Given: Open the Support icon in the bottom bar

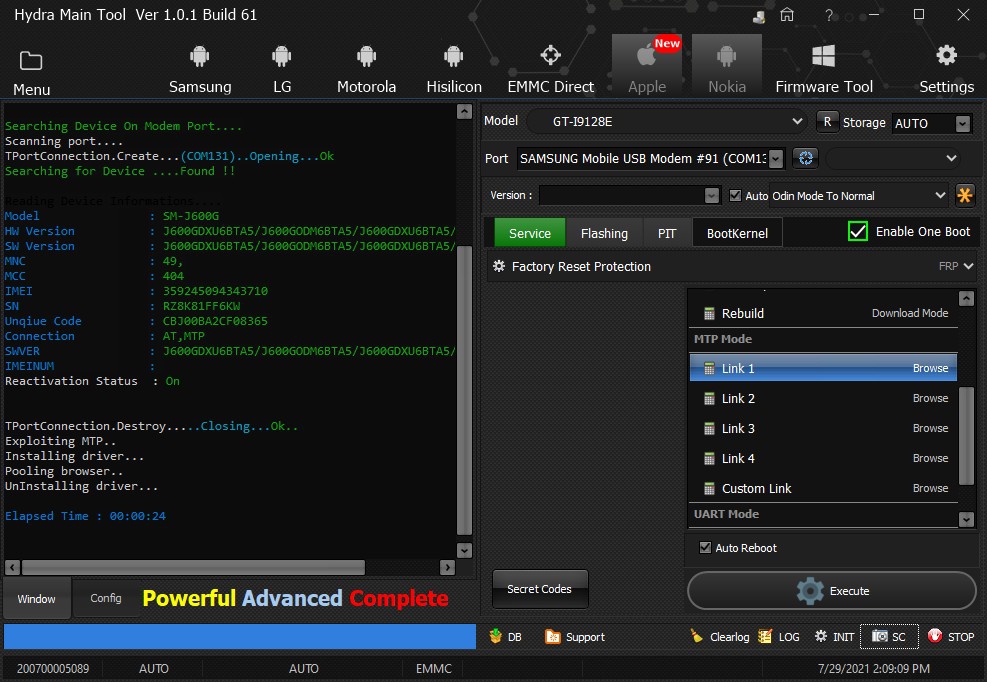Looking at the screenshot, I should pos(553,636).
